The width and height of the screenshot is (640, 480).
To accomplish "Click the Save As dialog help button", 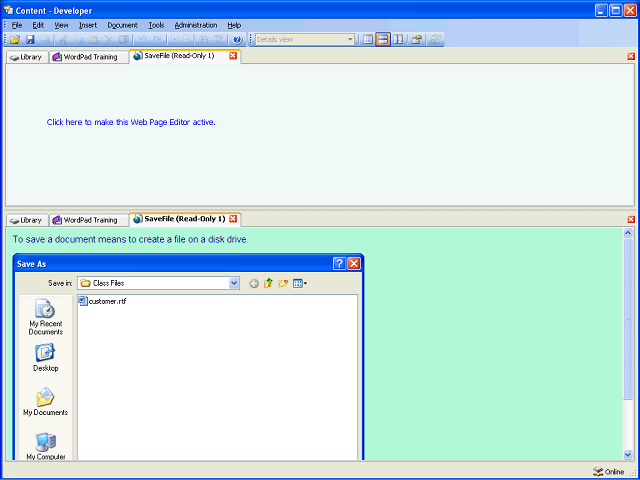I will (339, 264).
